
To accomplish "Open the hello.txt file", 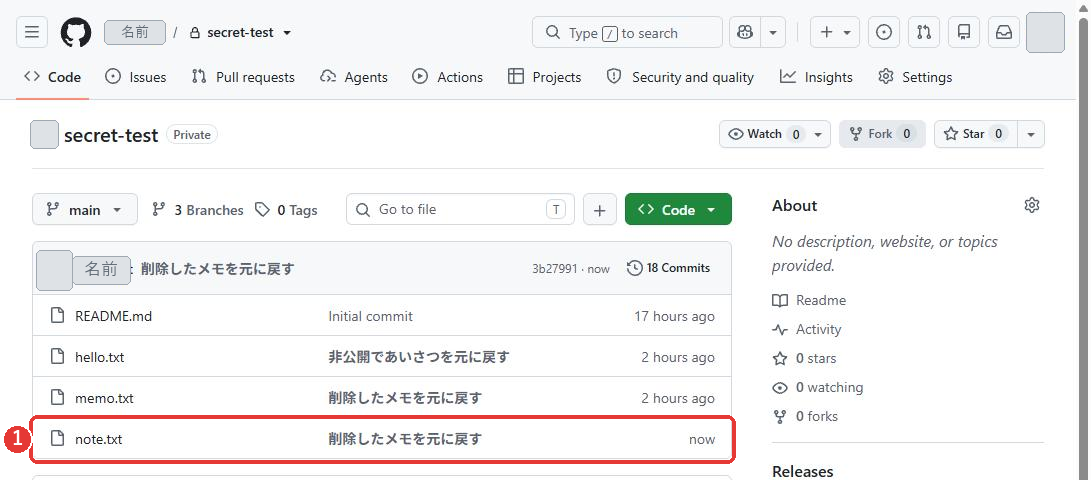I will tap(99, 358).
